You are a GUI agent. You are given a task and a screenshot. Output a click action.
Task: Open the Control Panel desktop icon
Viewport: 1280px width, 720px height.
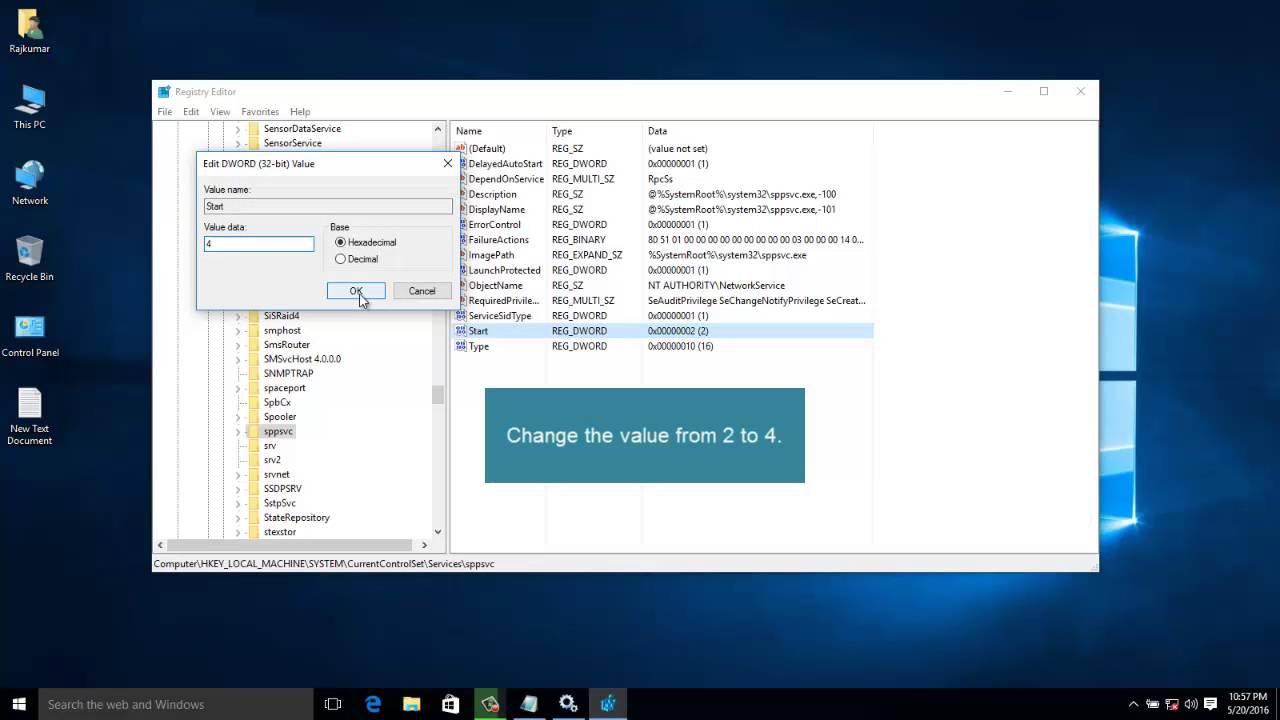29,331
